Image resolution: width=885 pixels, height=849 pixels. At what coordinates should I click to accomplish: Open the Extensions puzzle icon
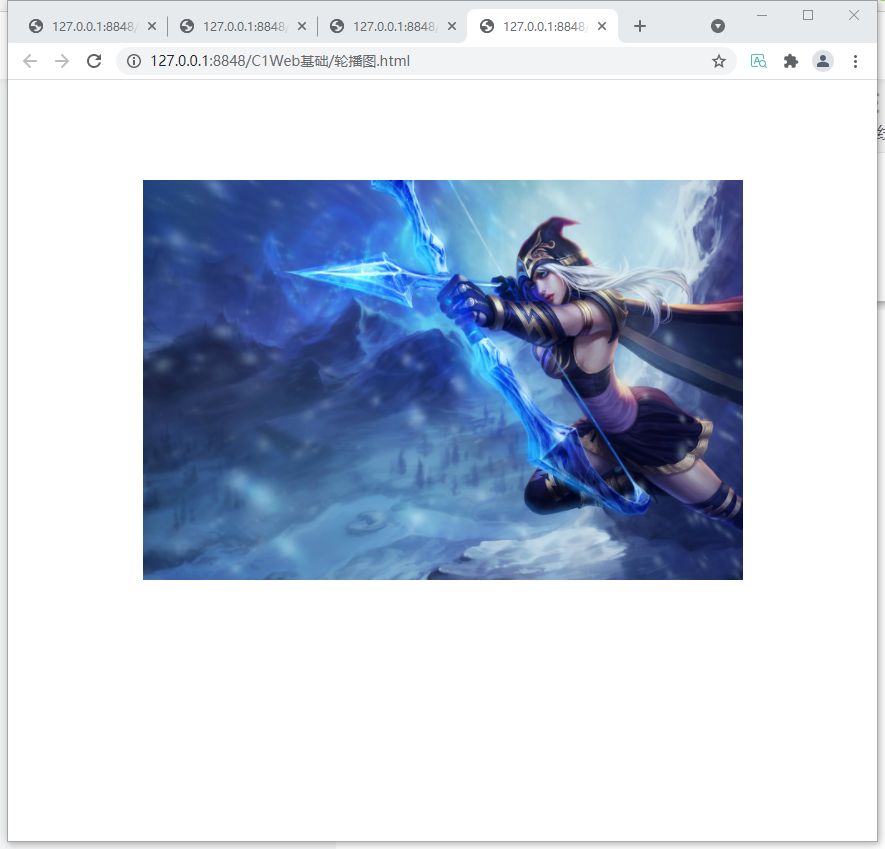pos(791,61)
